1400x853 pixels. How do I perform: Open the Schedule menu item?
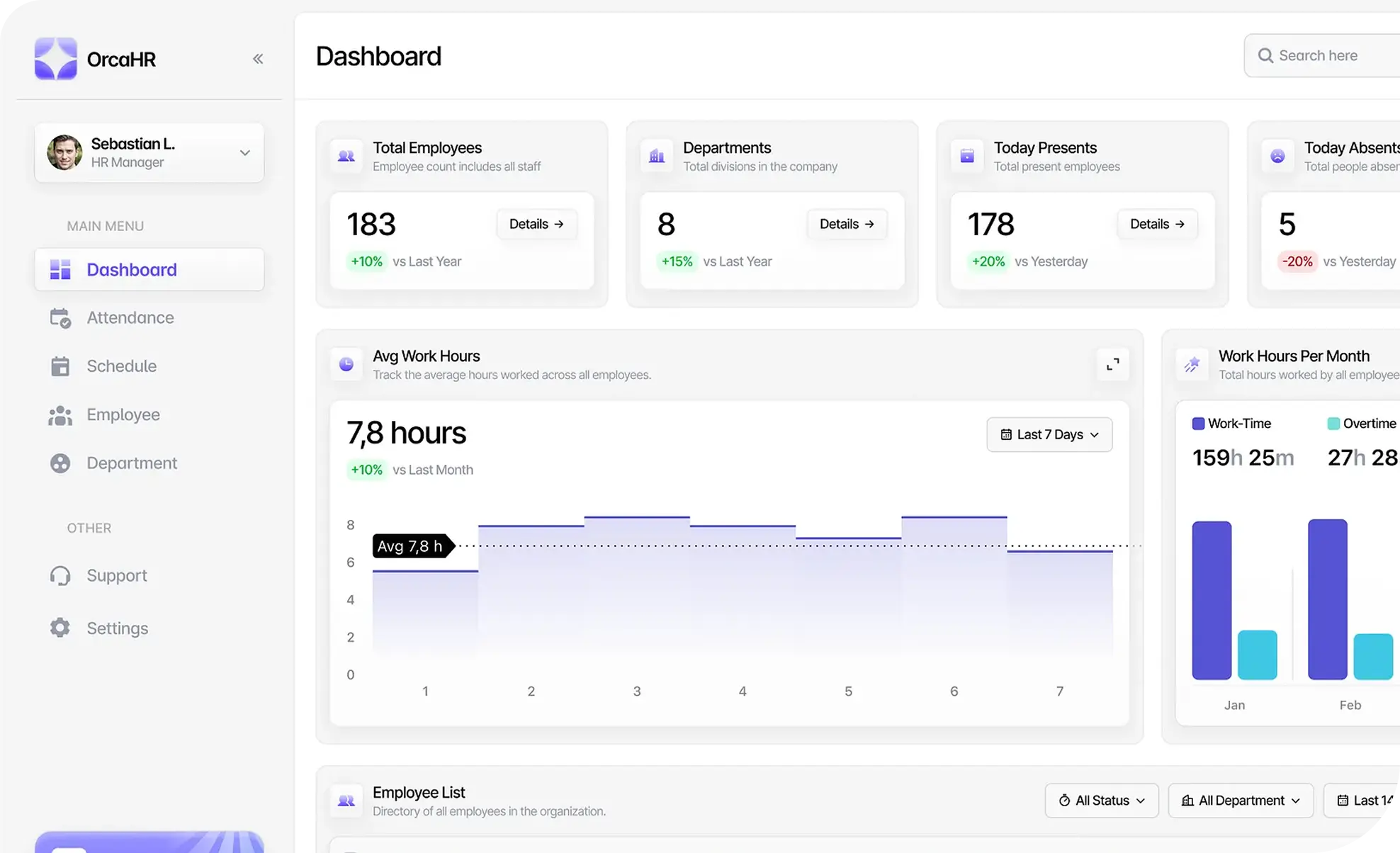[122, 366]
